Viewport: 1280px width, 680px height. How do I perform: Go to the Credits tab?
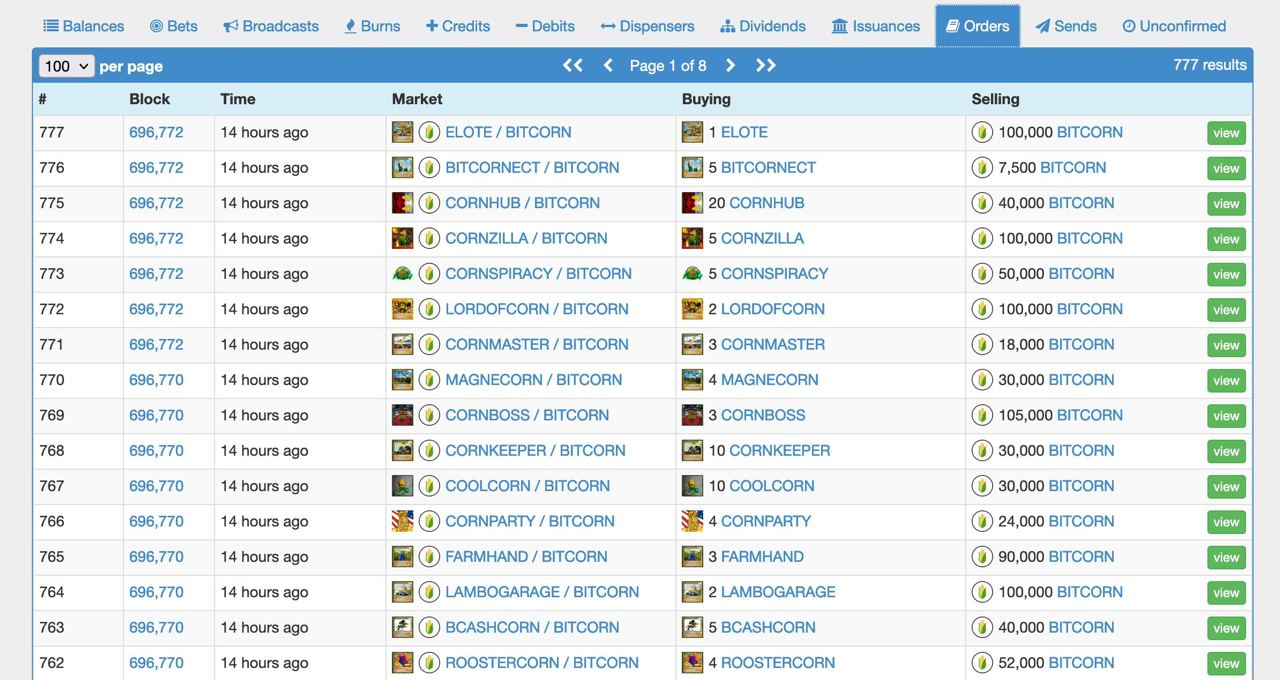tap(458, 26)
